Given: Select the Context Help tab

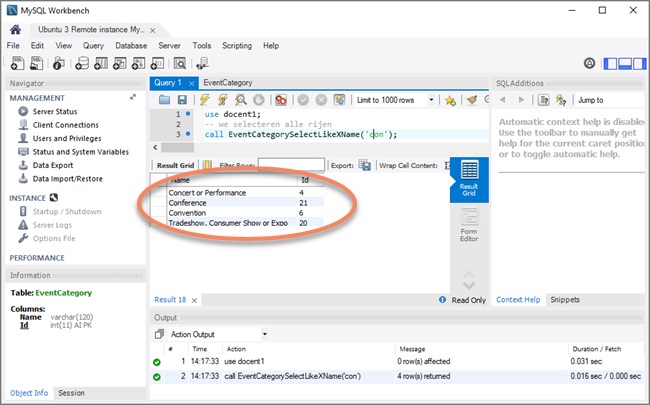Looking at the screenshot, I should [518, 300].
